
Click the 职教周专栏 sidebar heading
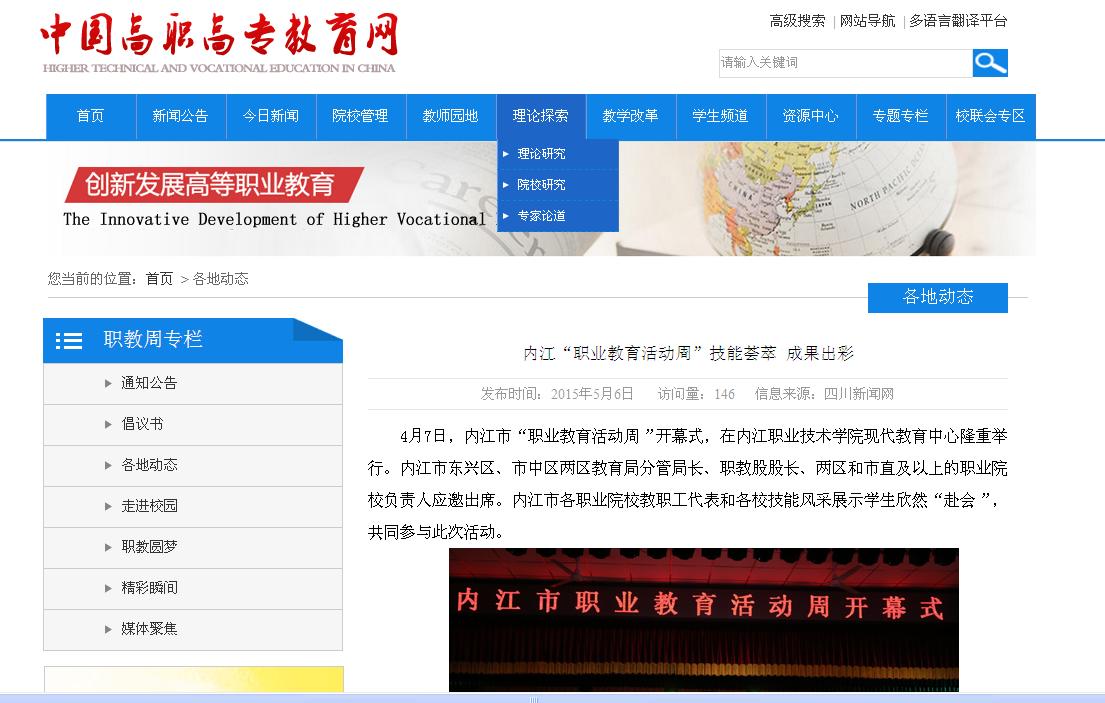pyautogui.click(x=153, y=340)
